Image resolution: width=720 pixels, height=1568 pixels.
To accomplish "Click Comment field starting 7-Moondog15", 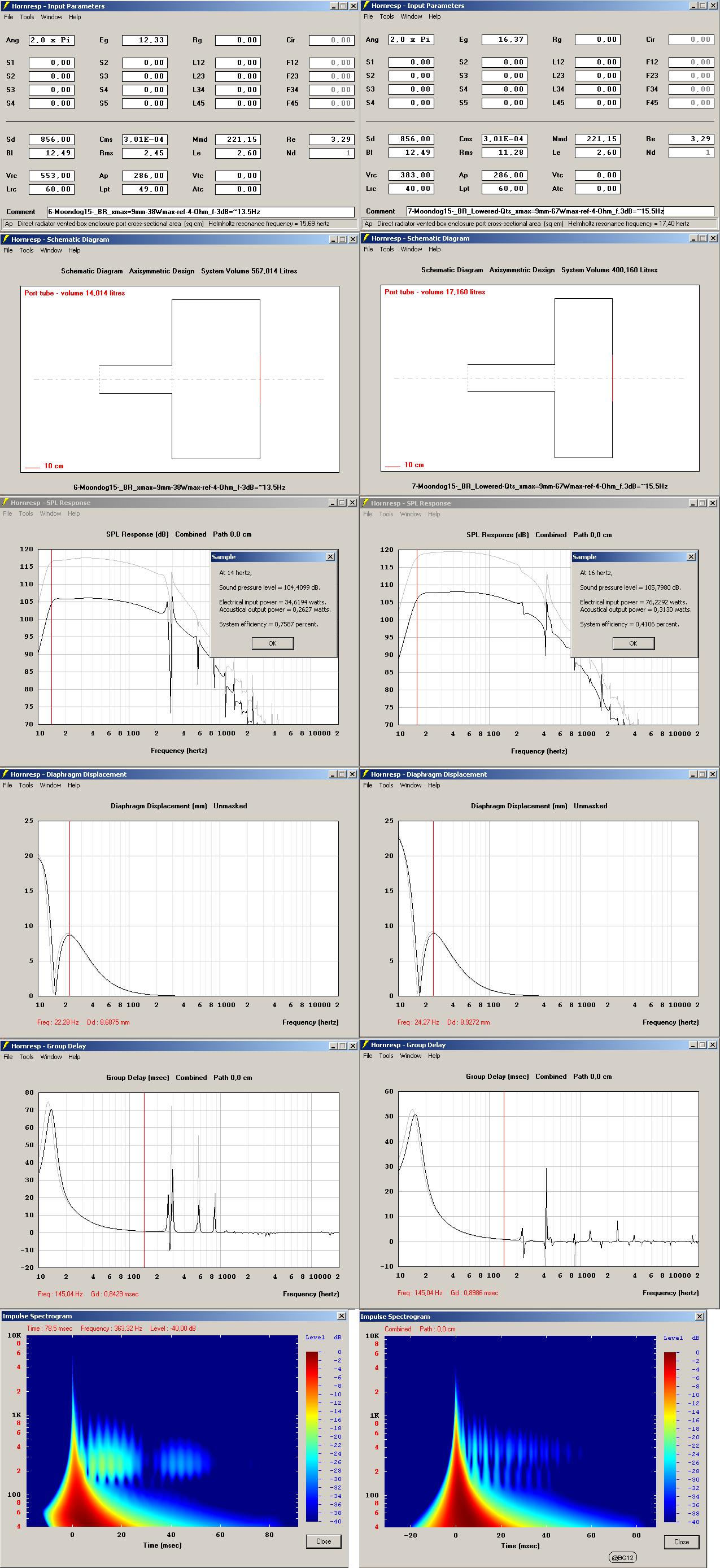I will 561,211.
